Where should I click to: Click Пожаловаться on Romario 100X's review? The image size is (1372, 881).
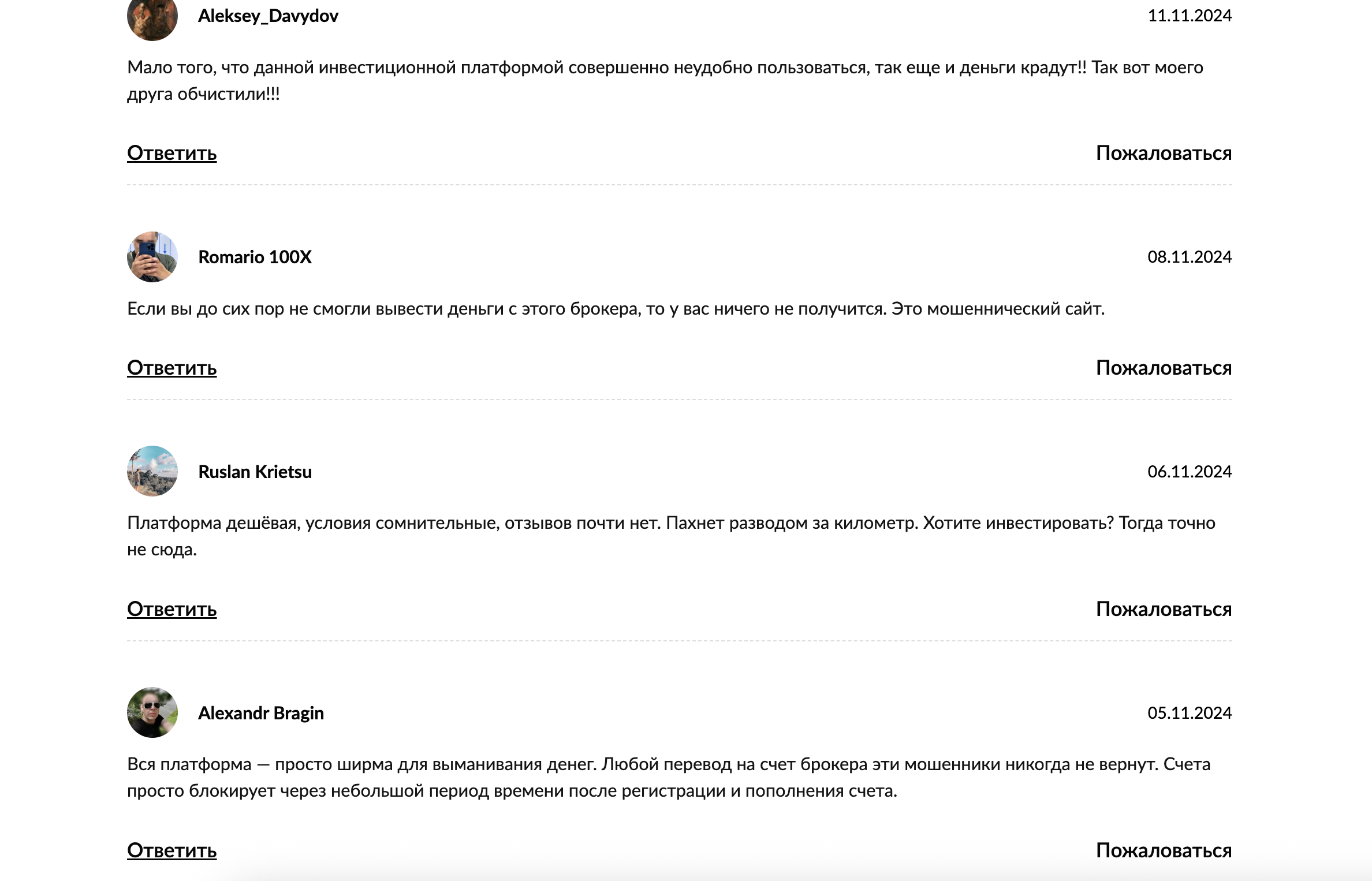pos(1164,368)
